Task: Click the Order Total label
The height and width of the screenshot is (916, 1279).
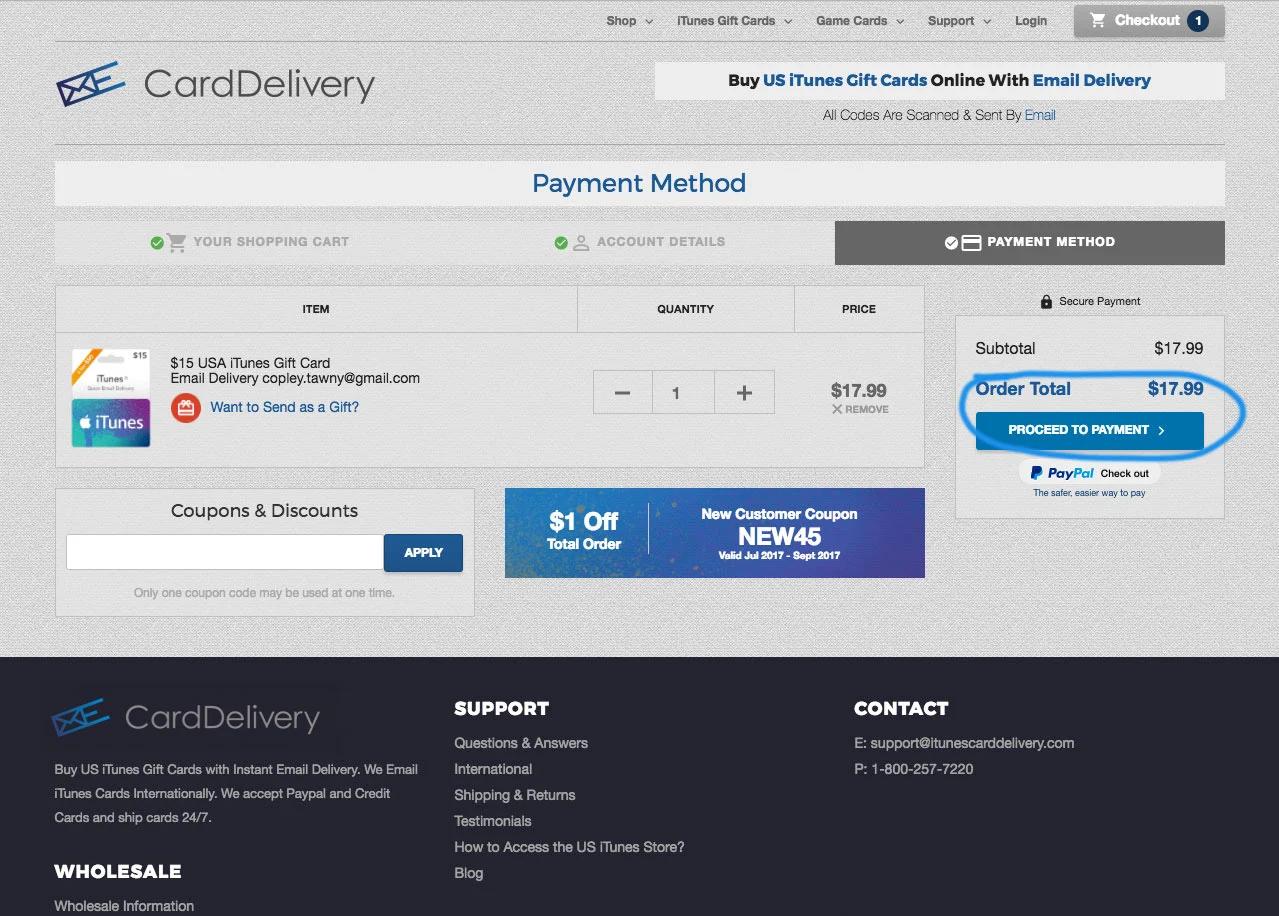Action: [x=1023, y=389]
